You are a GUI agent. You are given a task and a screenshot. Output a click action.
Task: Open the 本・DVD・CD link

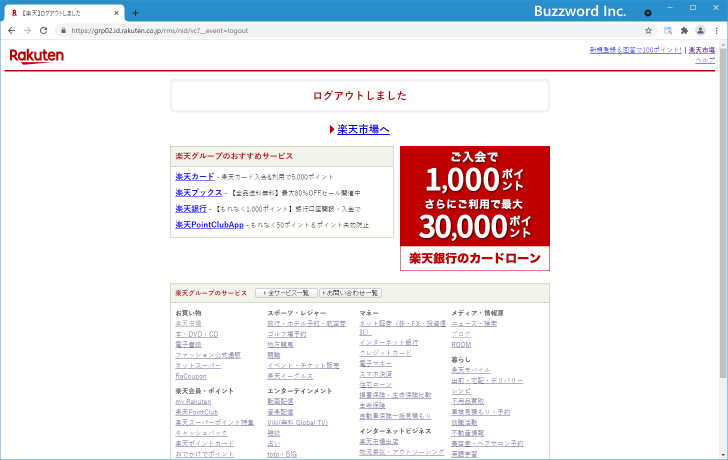pos(196,334)
